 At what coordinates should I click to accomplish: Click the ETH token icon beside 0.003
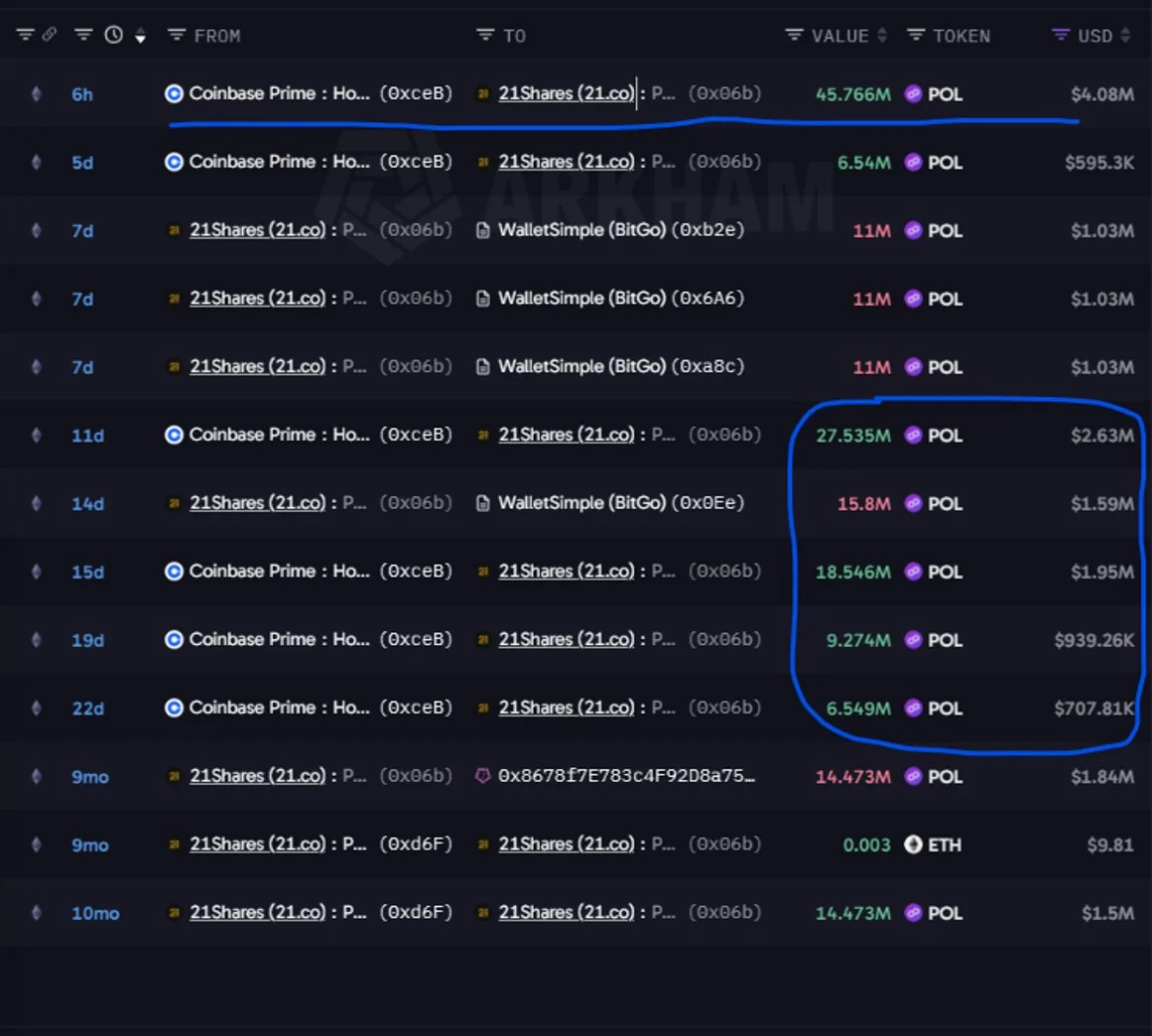(913, 844)
